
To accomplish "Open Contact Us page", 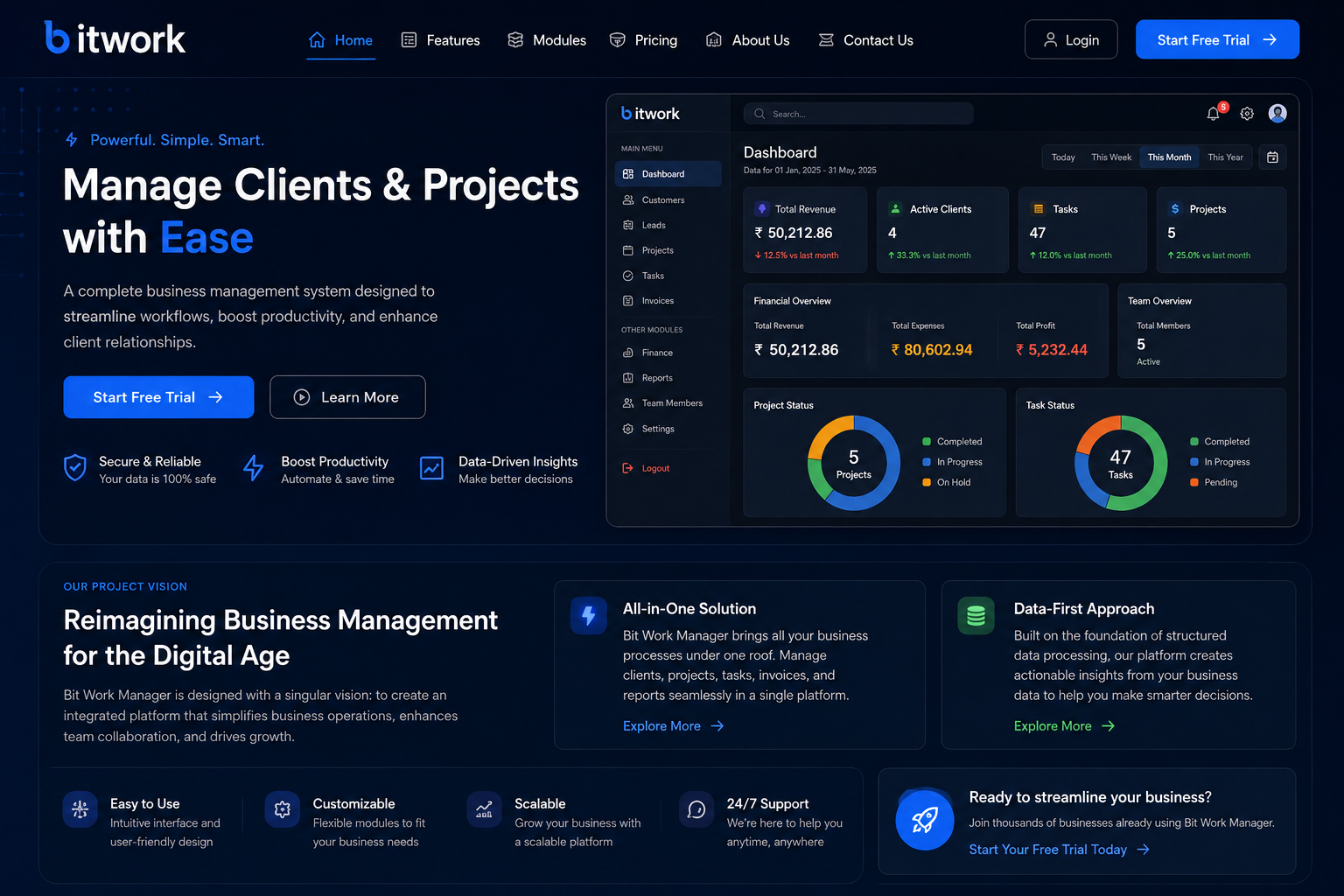I will tap(865, 40).
